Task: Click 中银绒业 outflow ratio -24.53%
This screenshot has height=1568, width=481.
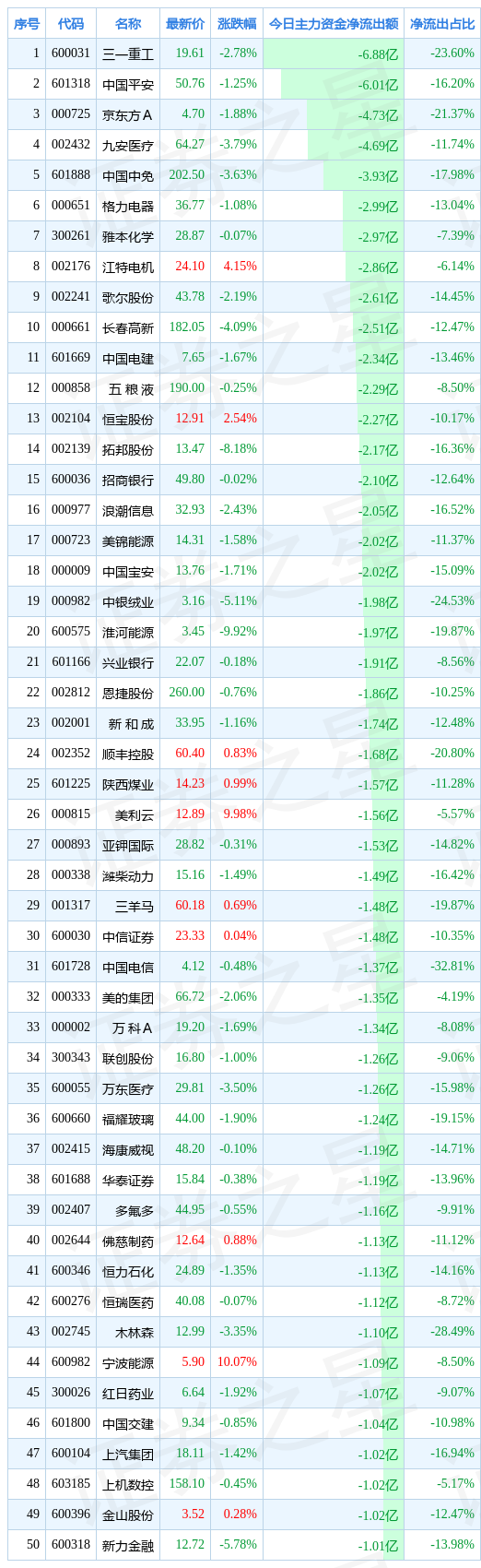Action: point(452,601)
